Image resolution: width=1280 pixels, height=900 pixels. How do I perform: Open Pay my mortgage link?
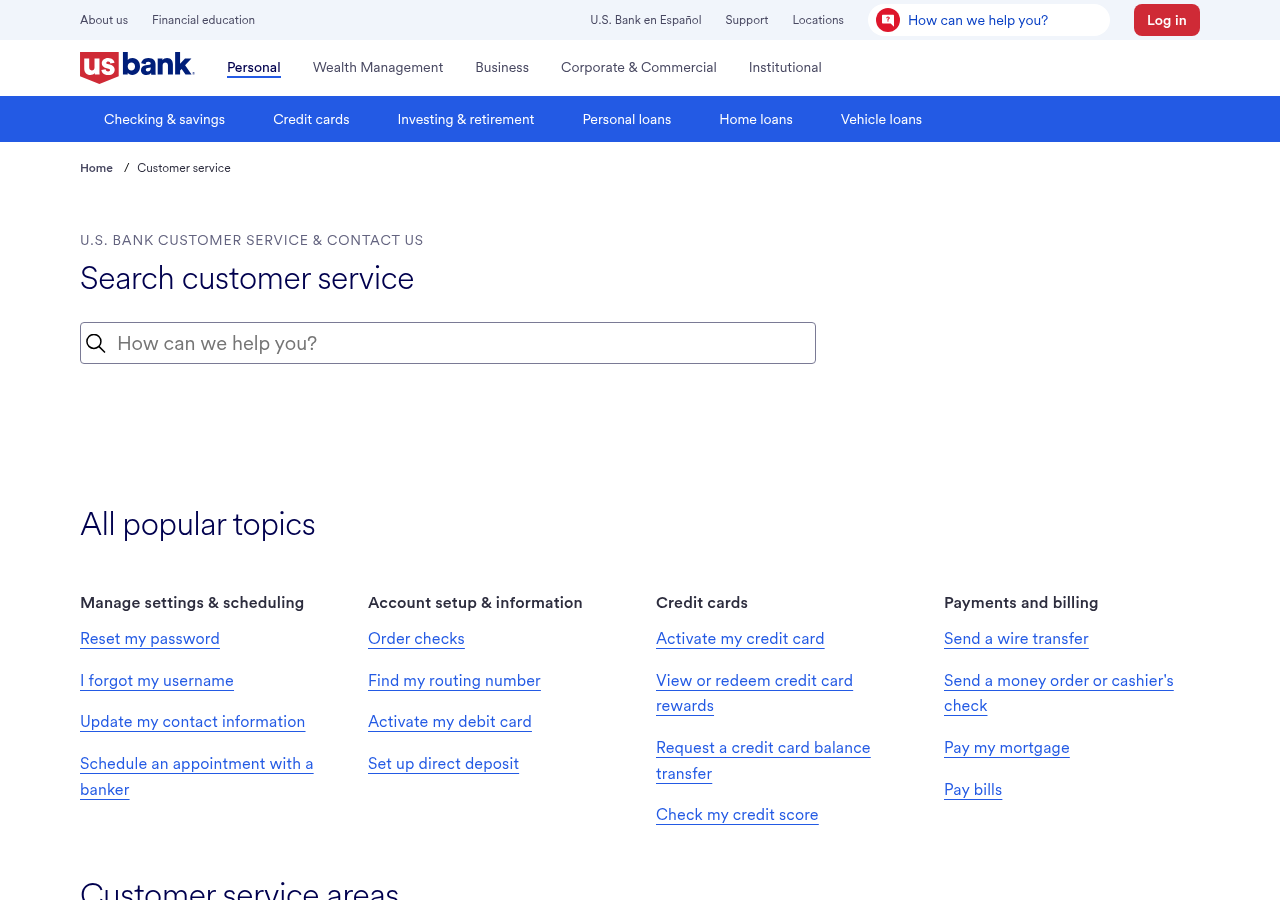(1006, 748)
